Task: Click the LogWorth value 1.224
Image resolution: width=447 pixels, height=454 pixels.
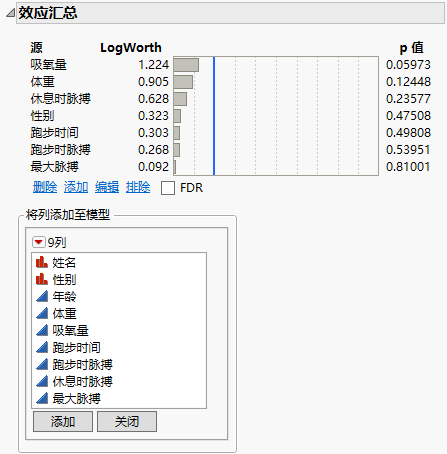Action: pos(154,65)
